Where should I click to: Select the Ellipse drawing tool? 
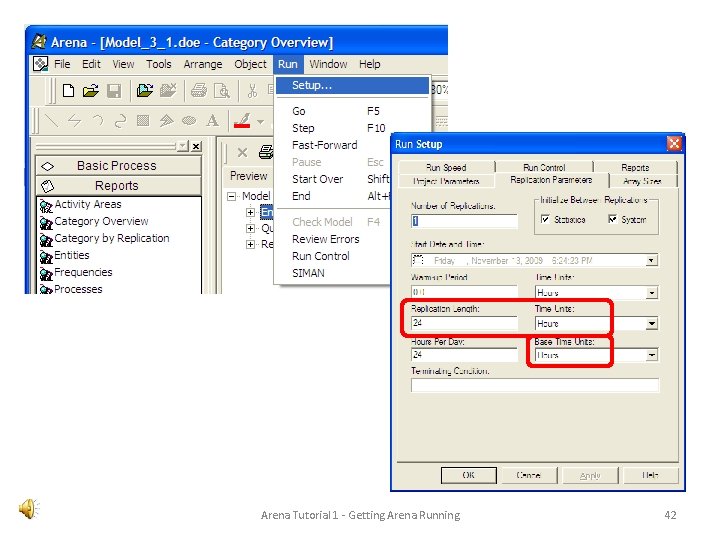click(x=189, y=121)
